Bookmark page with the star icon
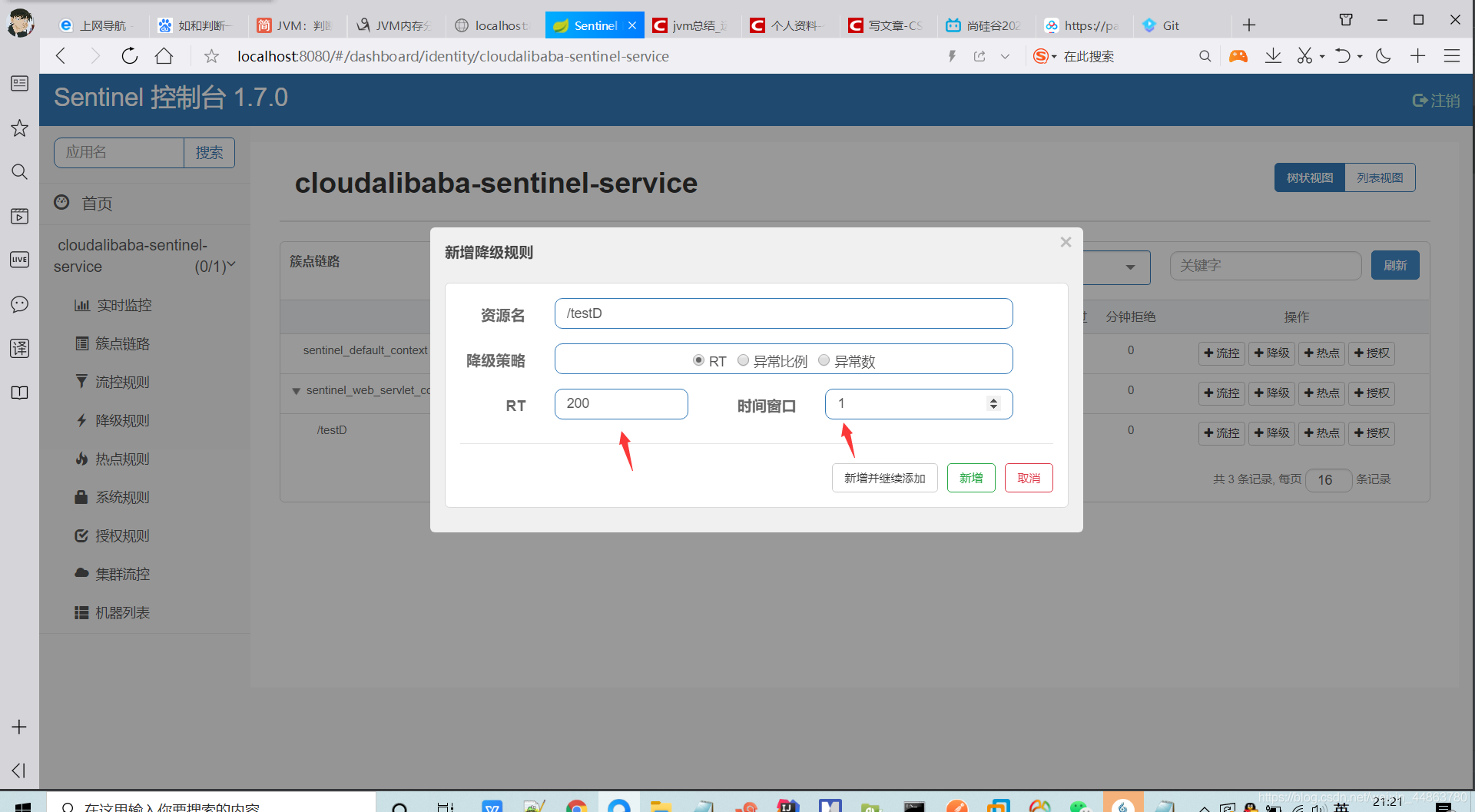 click(x=211, y=56)
